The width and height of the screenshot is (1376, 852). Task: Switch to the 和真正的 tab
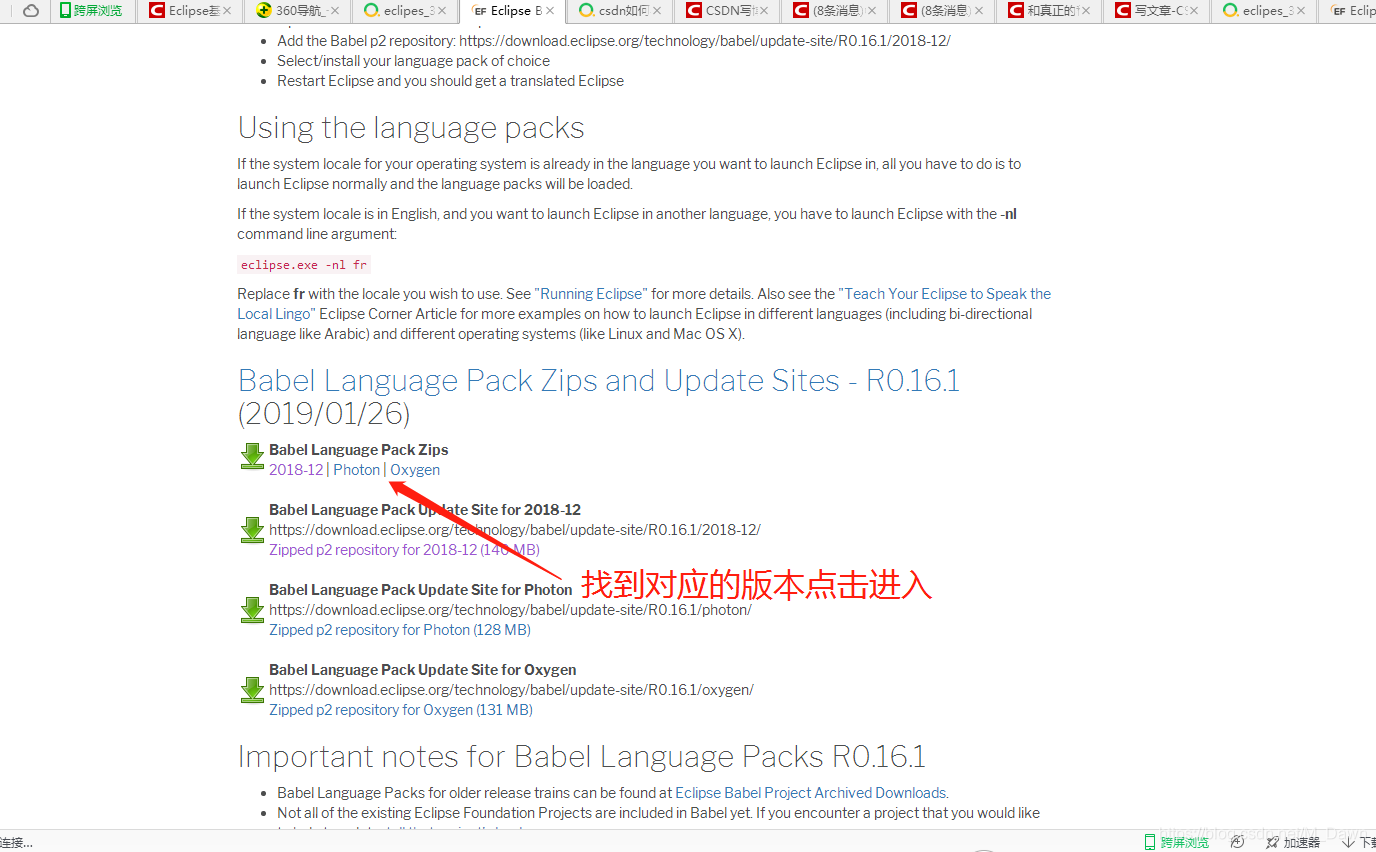(x=1051, y=11)
